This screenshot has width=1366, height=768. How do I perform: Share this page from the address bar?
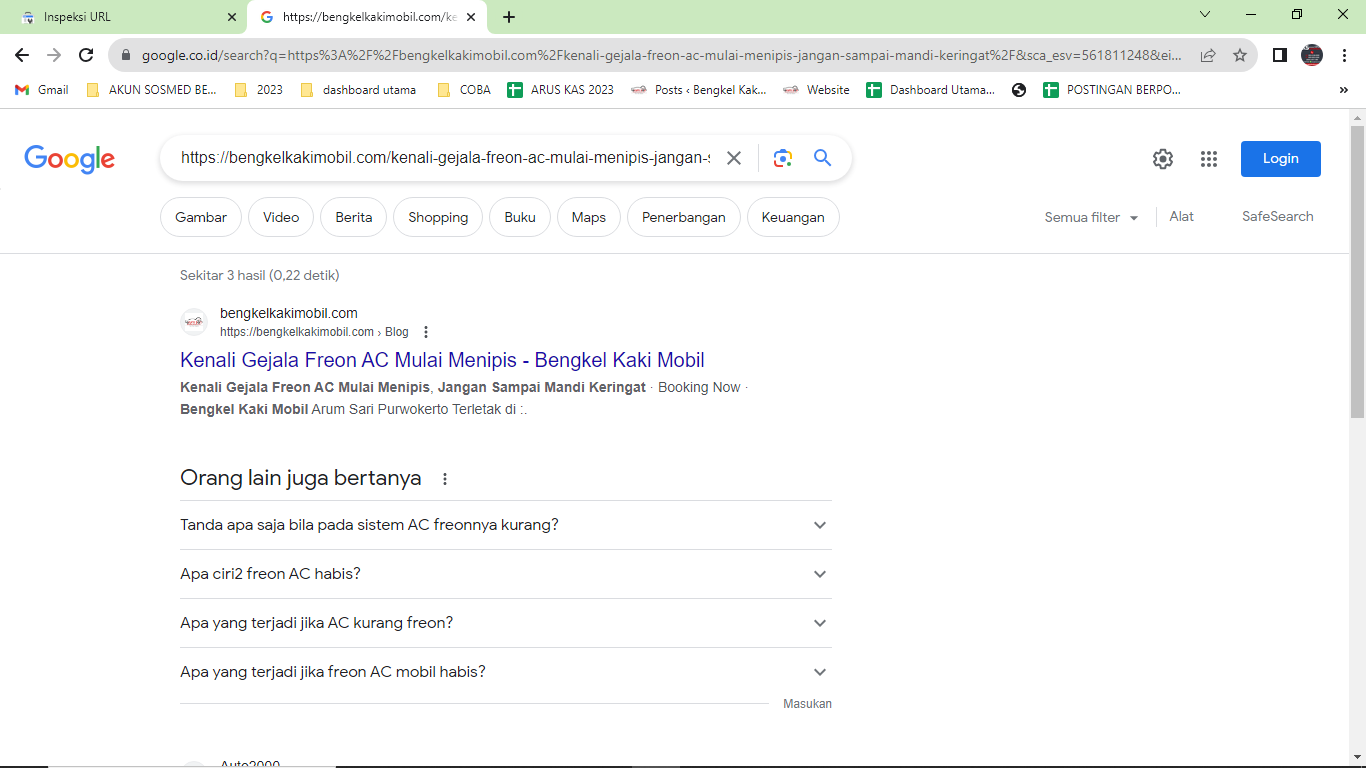point(1208,56)
